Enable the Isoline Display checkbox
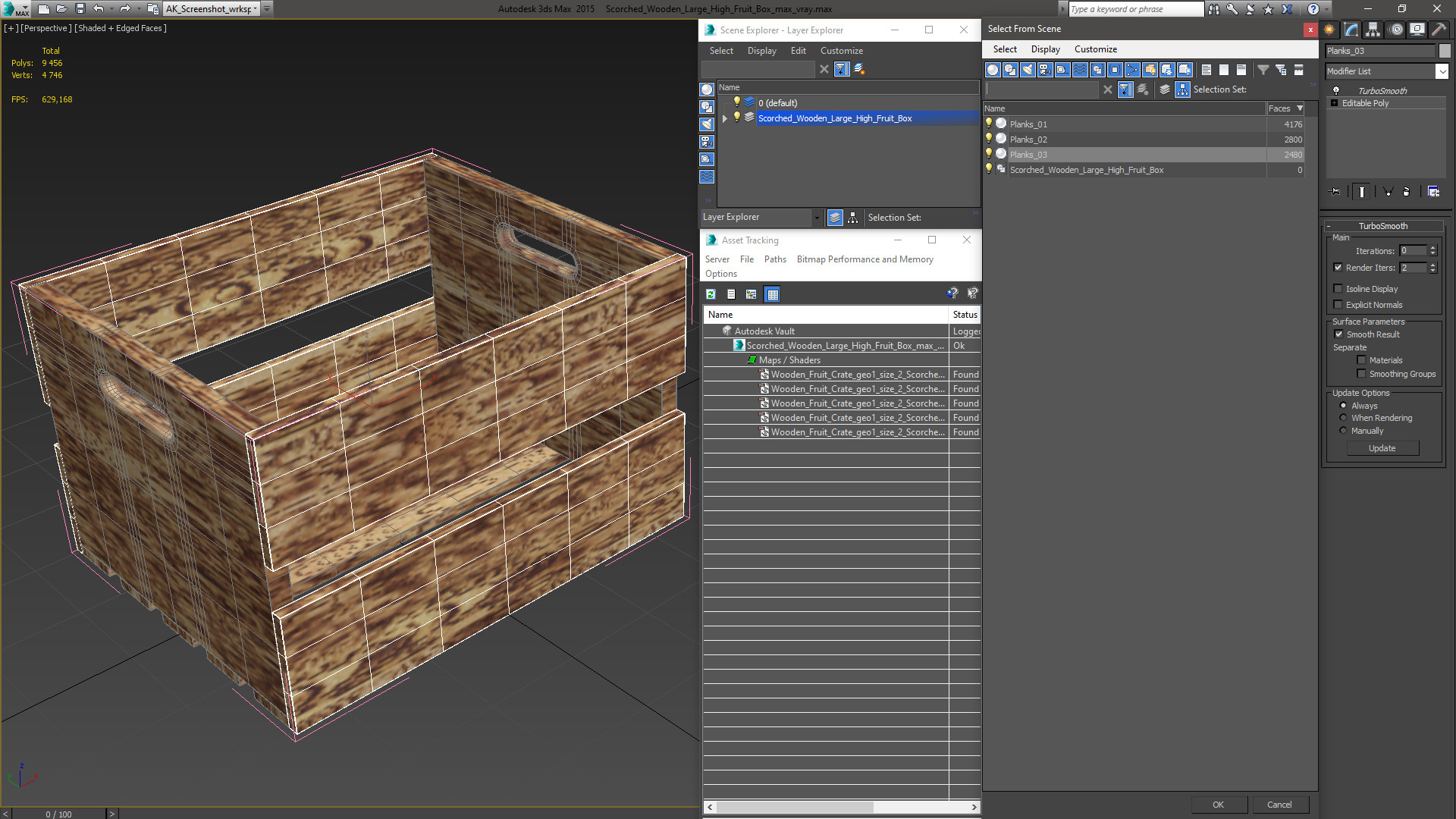1456x819 pixels. pyautogui.click(x=1338, y=289)
